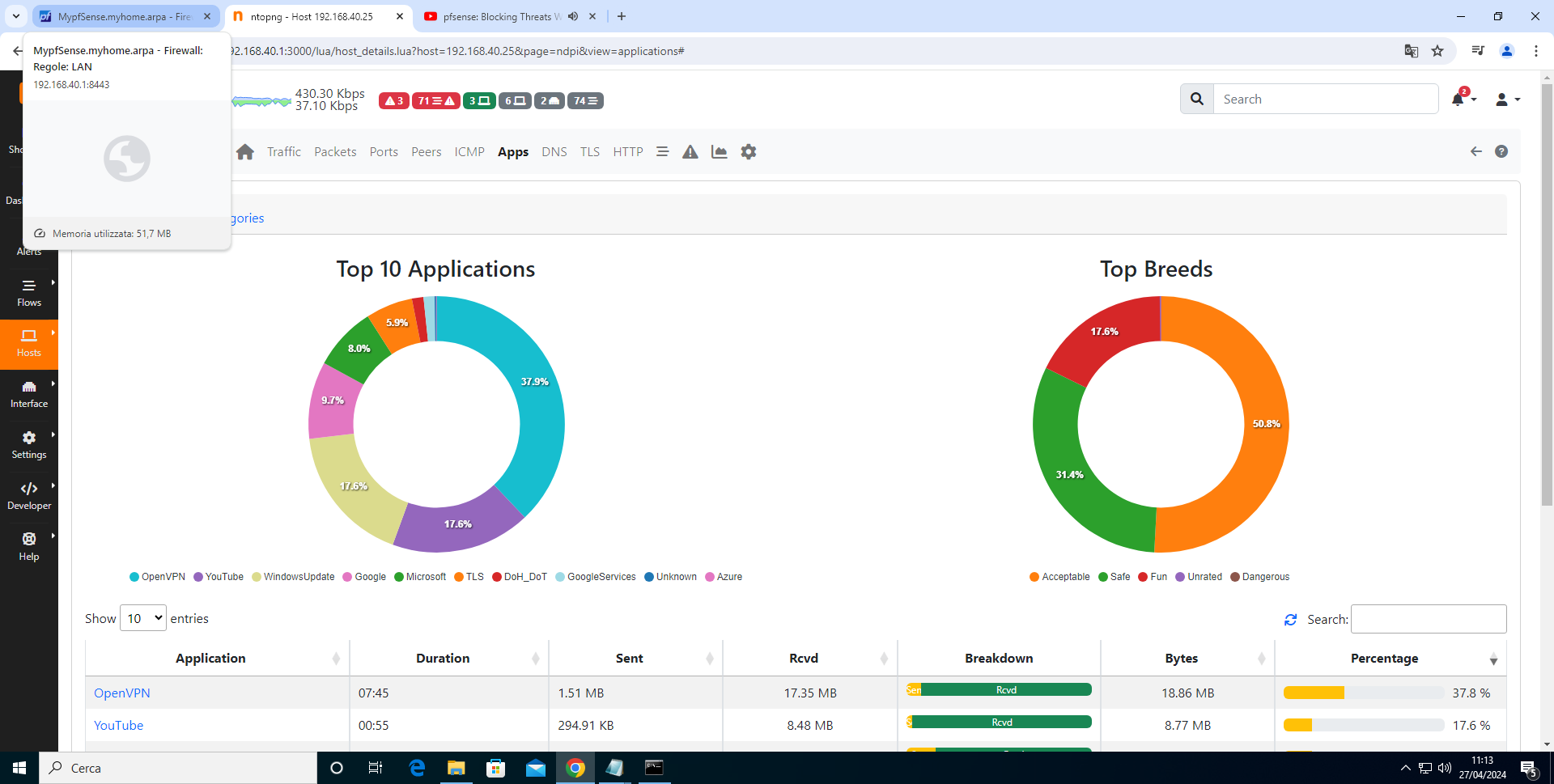Open the OpenVPN application link
The image size is (1554, 784).
[x=122, y=693]
